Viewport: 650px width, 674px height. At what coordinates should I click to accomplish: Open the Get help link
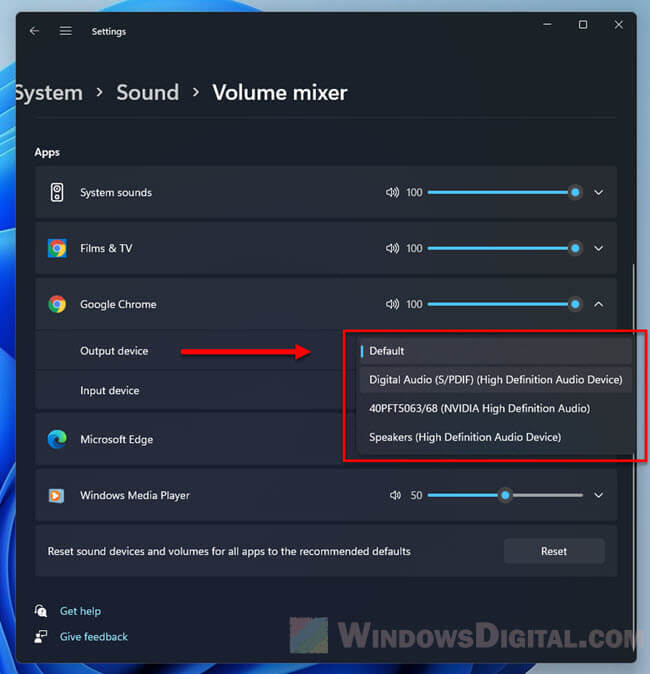click(x=80, y=611)
